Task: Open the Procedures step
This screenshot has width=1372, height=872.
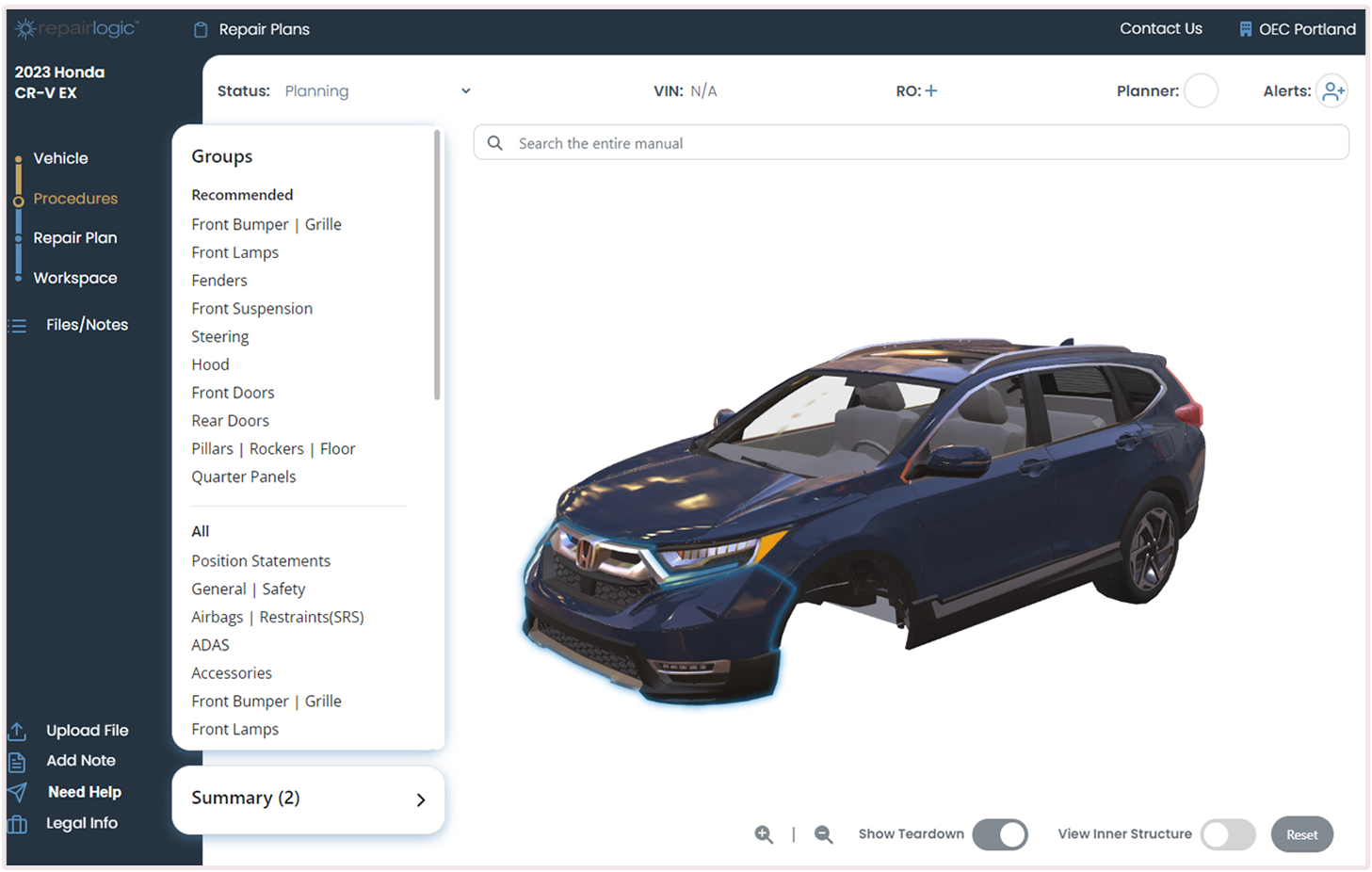Action: click(75, 199)
